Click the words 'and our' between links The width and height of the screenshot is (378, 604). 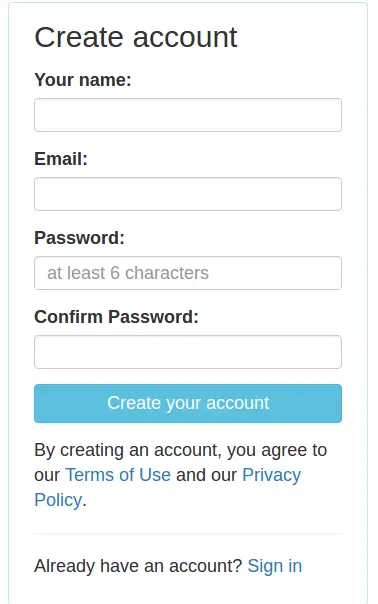click(206, 475)
